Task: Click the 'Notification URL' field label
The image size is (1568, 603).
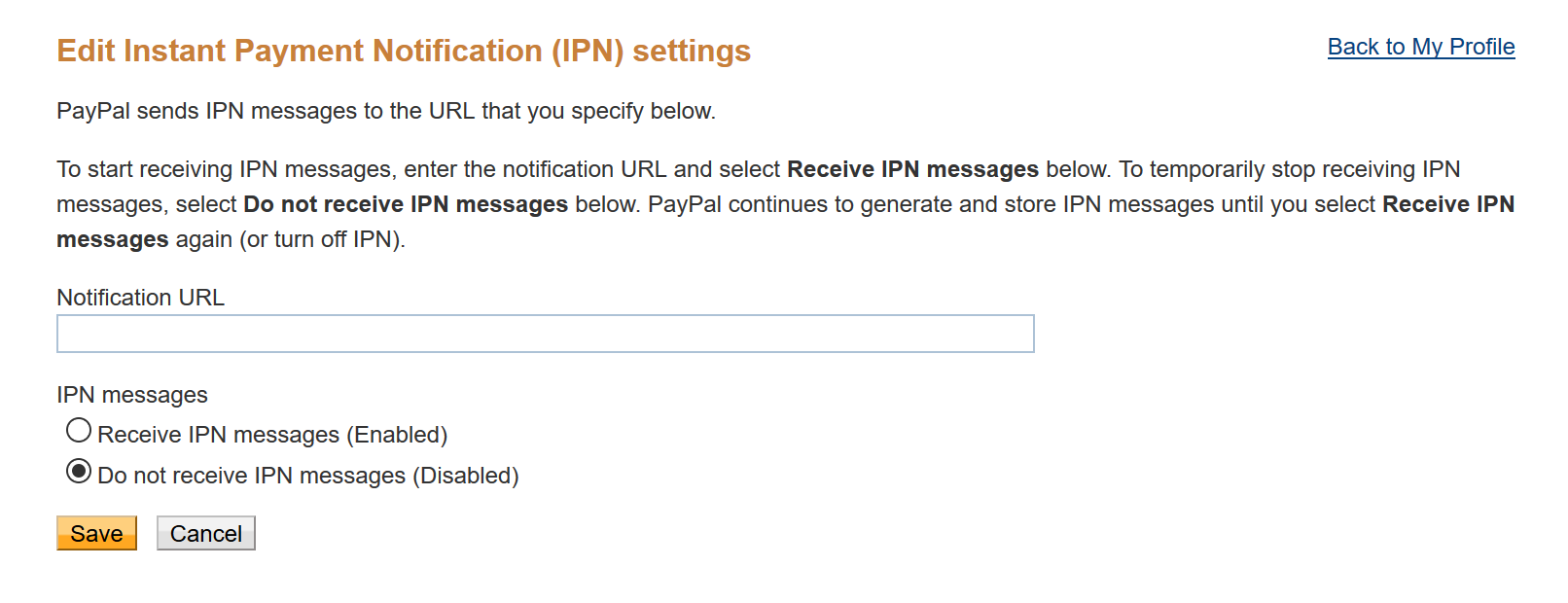Action: [x=140, y=298]
